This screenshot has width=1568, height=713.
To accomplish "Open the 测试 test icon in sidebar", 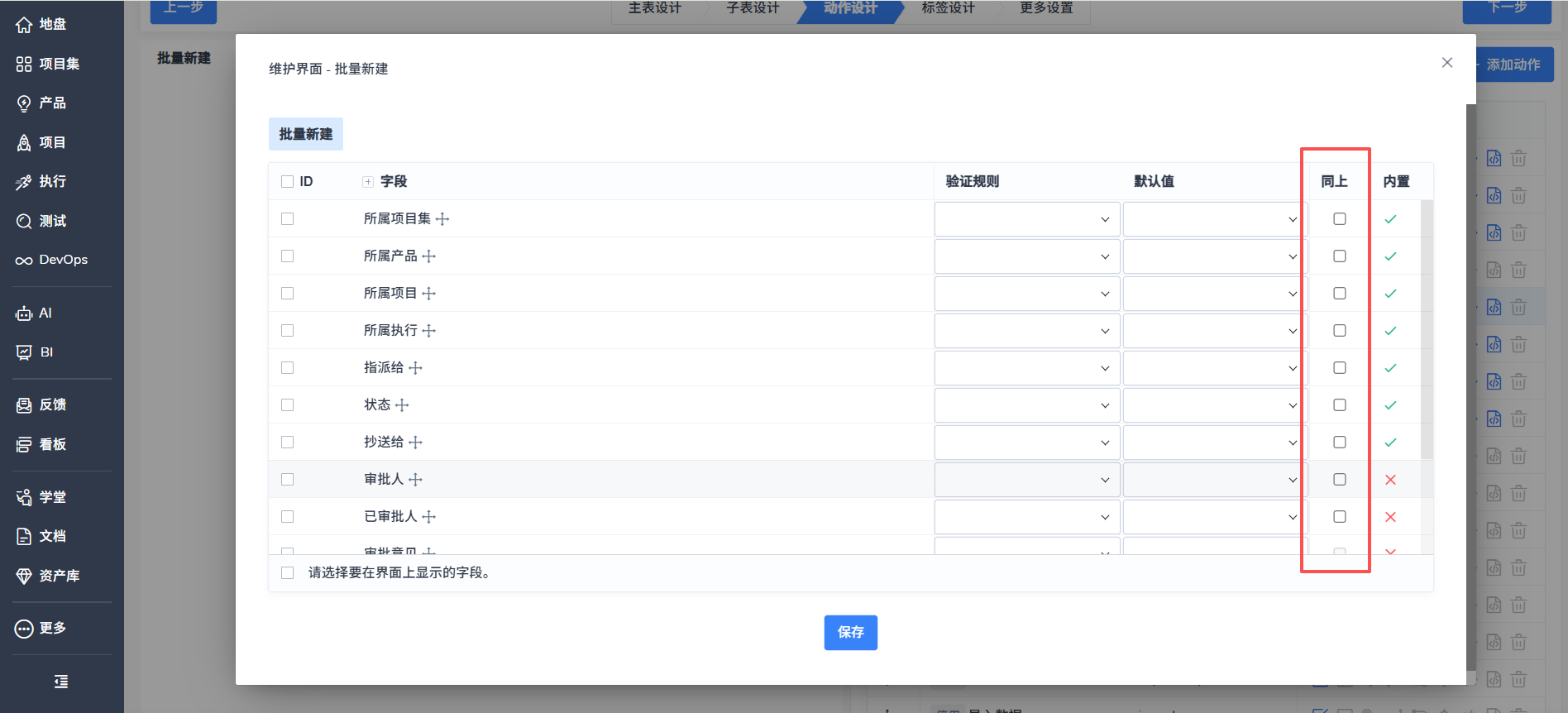I will (24, 221).
